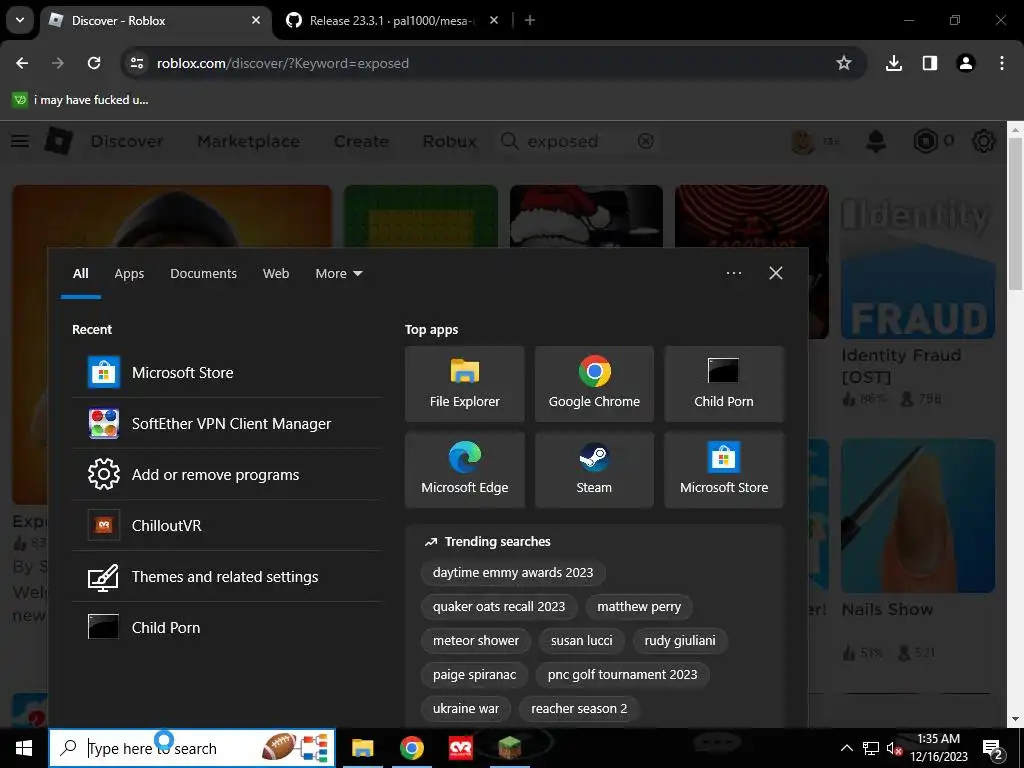Open Roblox Marketplace nav link

pos(249,141)
